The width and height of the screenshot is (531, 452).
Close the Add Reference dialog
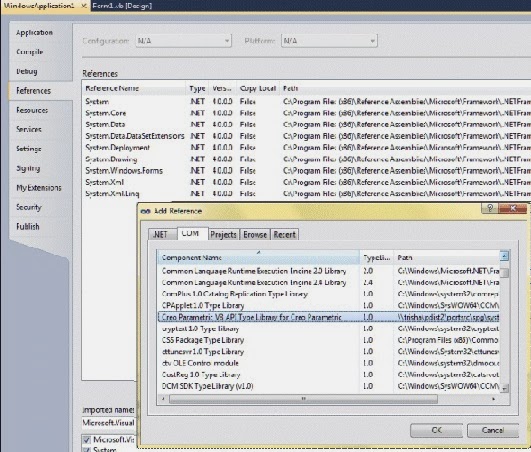click(x=512, y=208)
